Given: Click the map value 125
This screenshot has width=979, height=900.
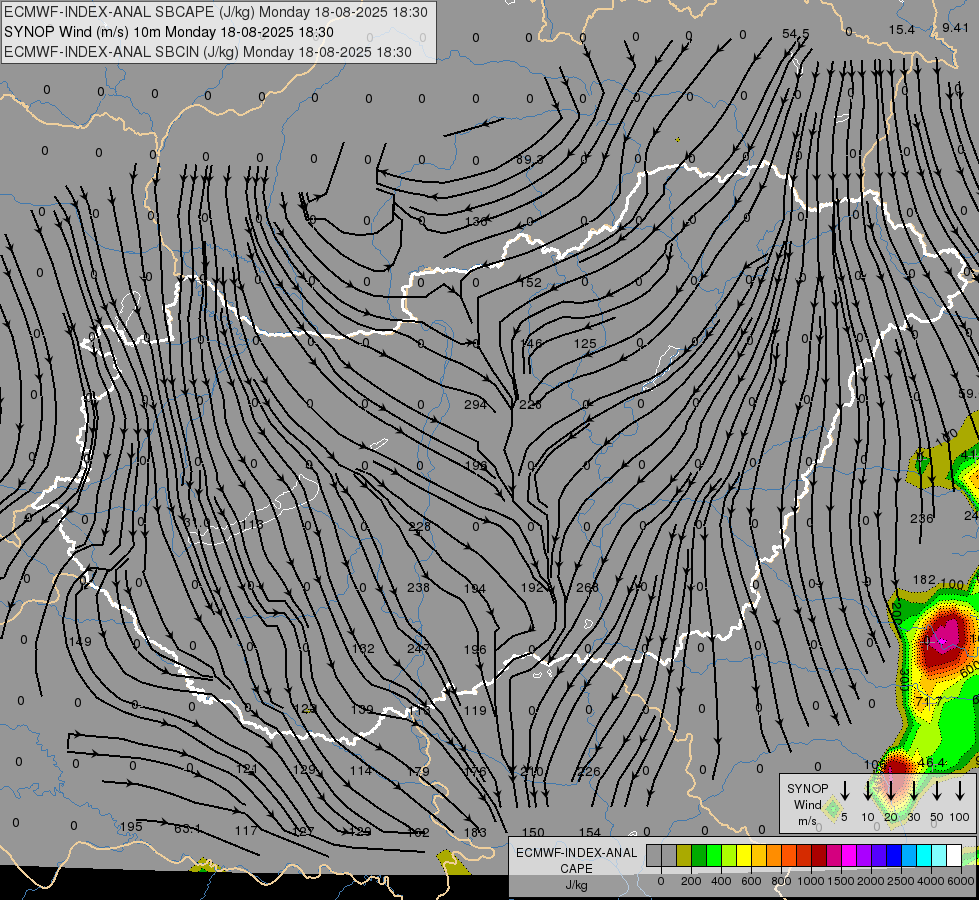Looking at the screenshot, I should pos(585,344).
